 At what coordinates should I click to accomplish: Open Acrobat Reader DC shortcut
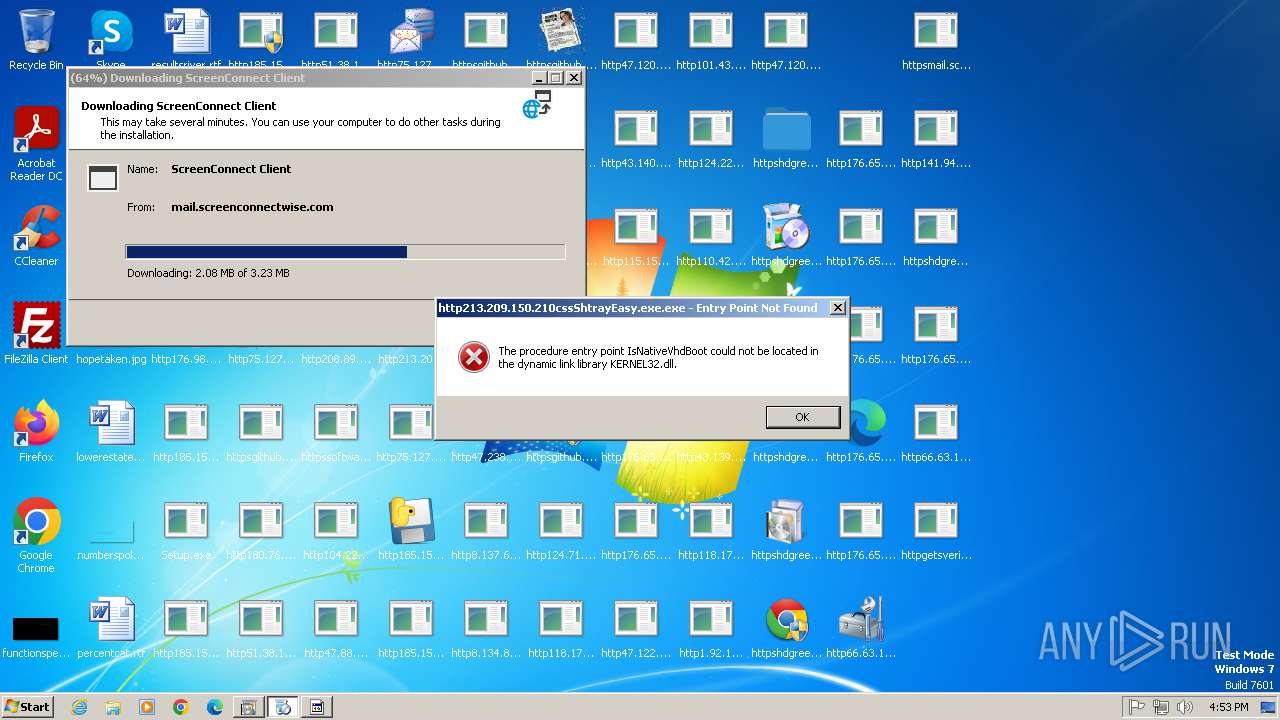tap(36, 144)
